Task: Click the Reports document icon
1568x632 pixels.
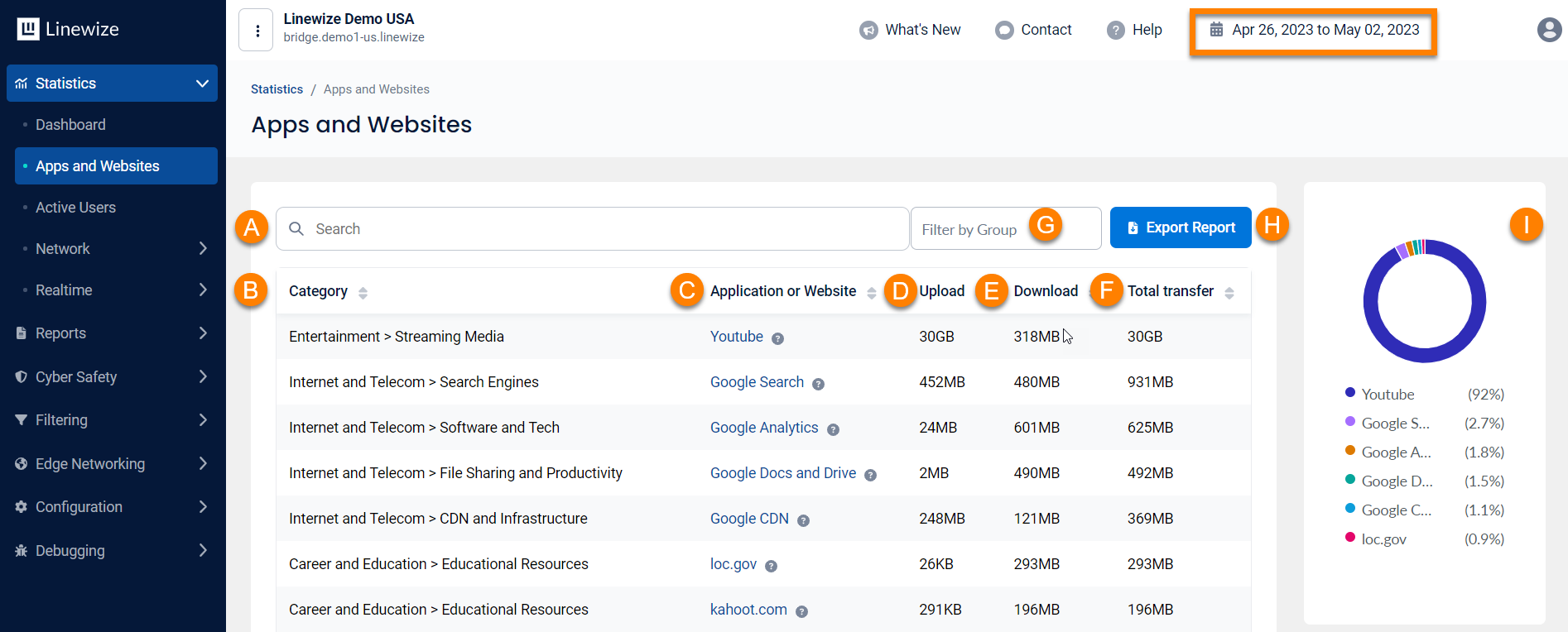Action: click(x=22, y=333)
